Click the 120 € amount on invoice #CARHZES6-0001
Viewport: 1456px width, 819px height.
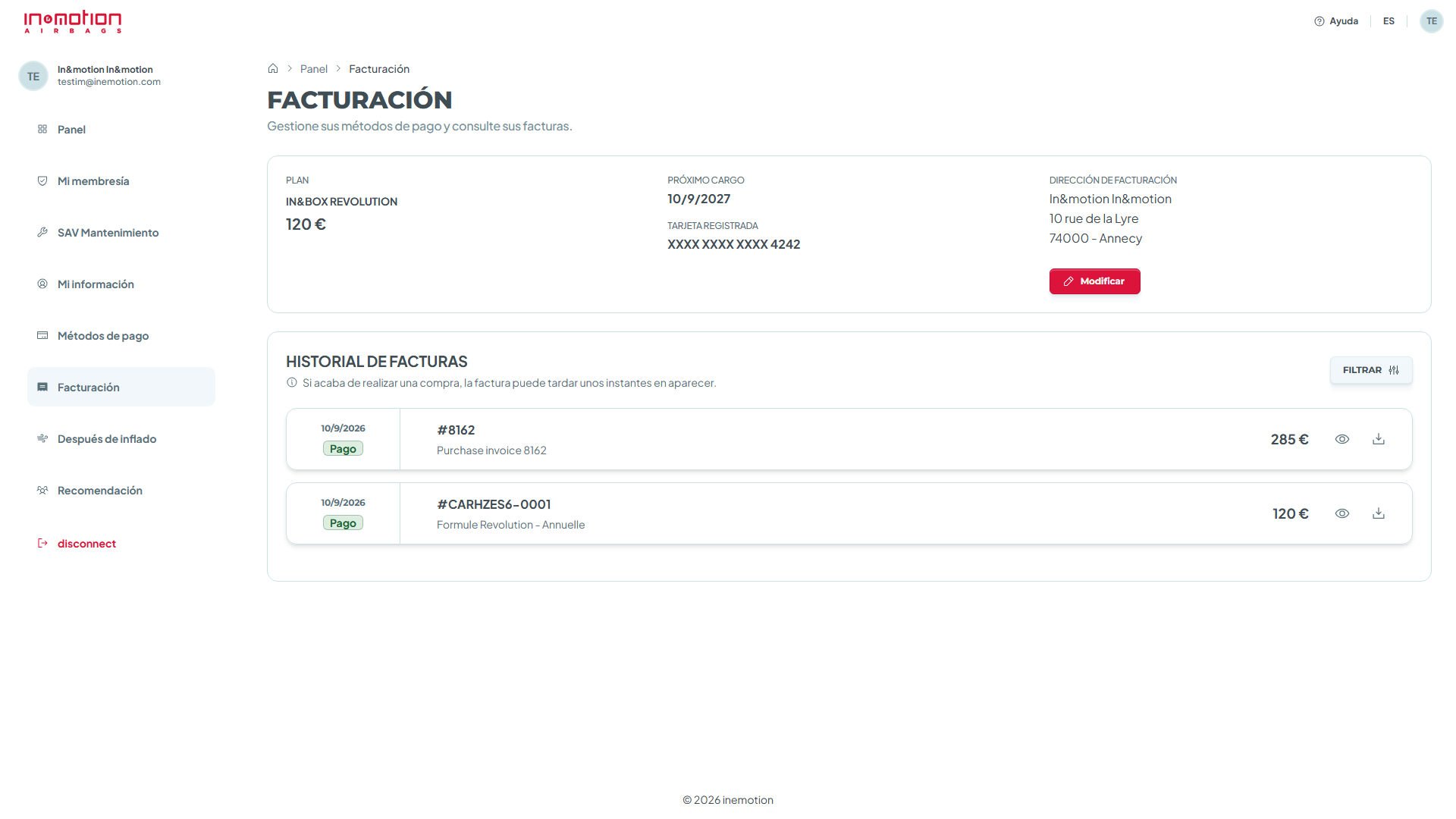pyautogui.click(x=1290, y=513)
